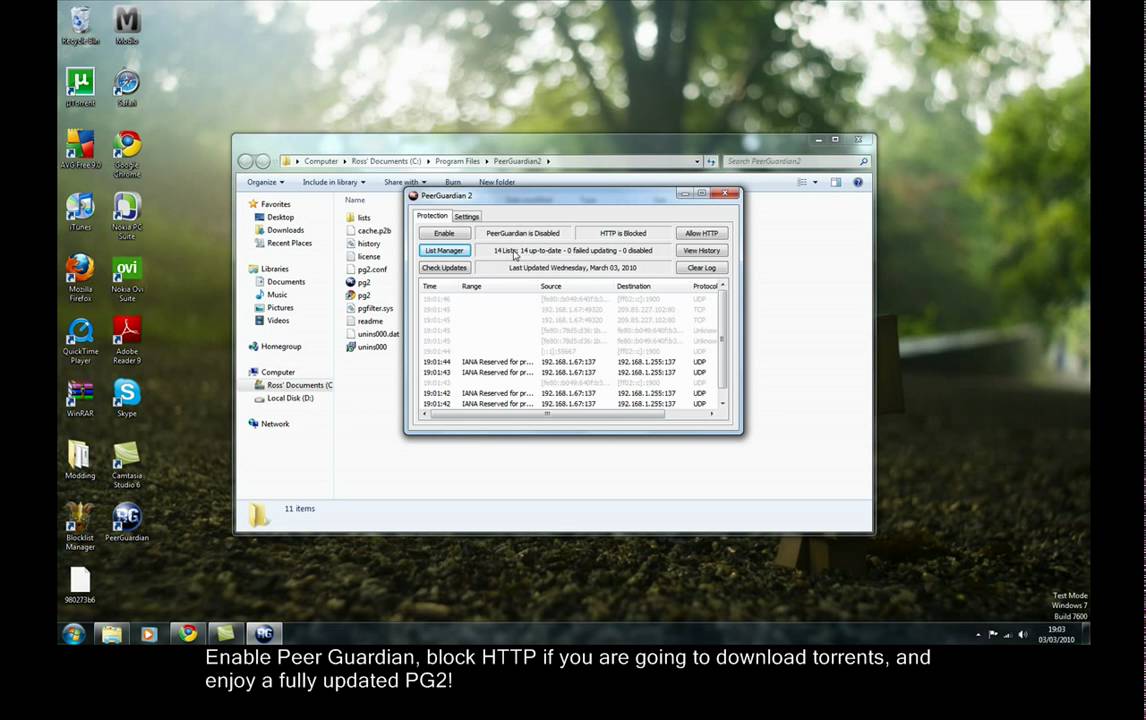The image size is (1146, 720).
Task: Open the Modio desktop icon
Action: coord(126,26)
